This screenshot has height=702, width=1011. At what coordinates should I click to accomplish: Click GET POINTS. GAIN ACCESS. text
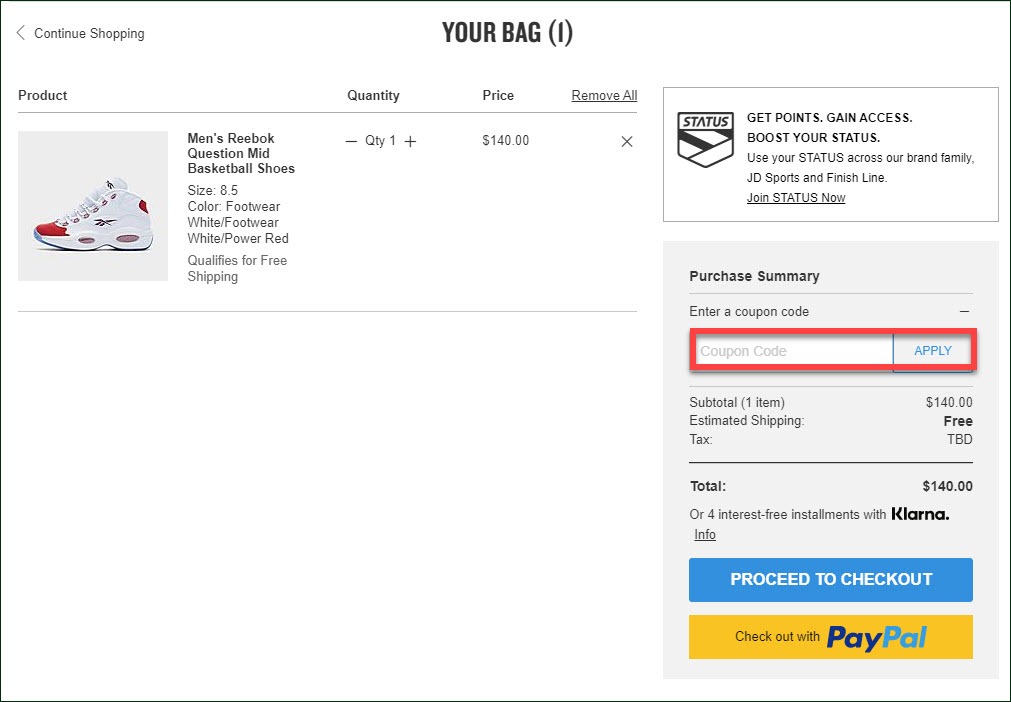click(830, 118)
